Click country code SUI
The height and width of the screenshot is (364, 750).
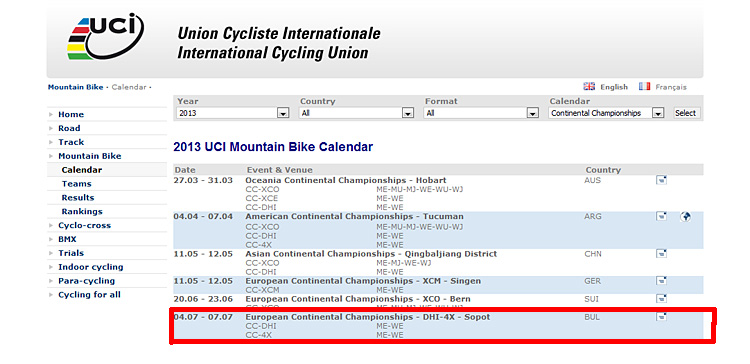tap(592, 299)
